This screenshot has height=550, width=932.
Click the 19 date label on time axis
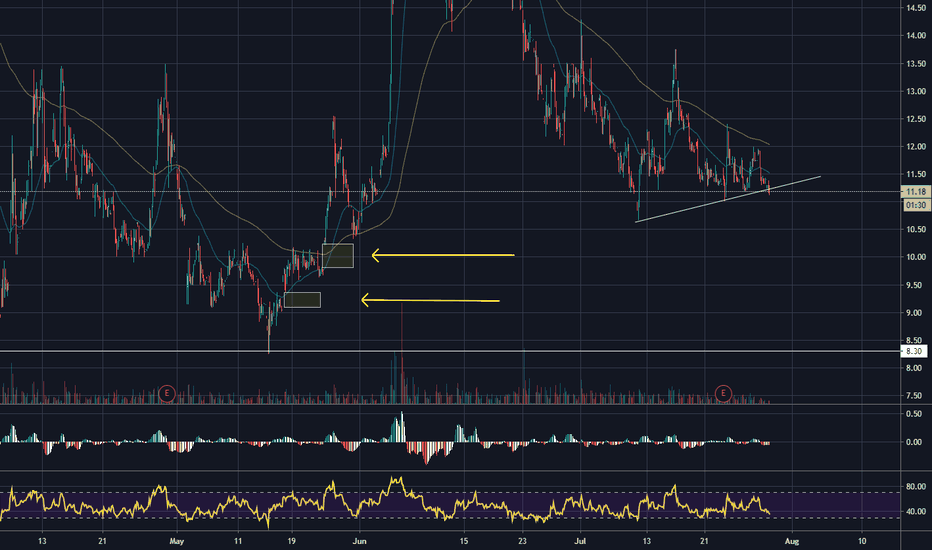pos(291,541)
